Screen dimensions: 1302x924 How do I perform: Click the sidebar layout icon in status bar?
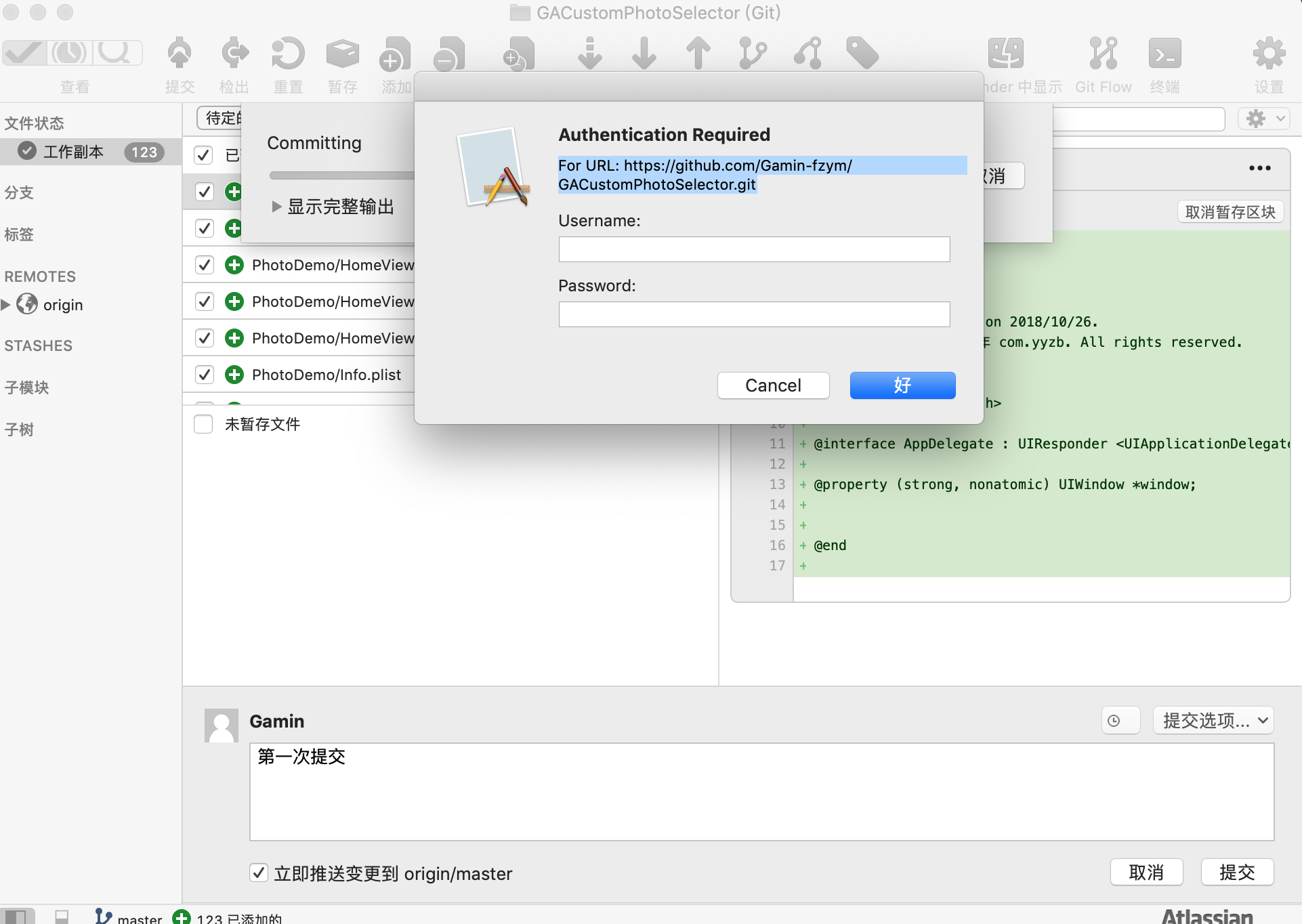[16, 917]
